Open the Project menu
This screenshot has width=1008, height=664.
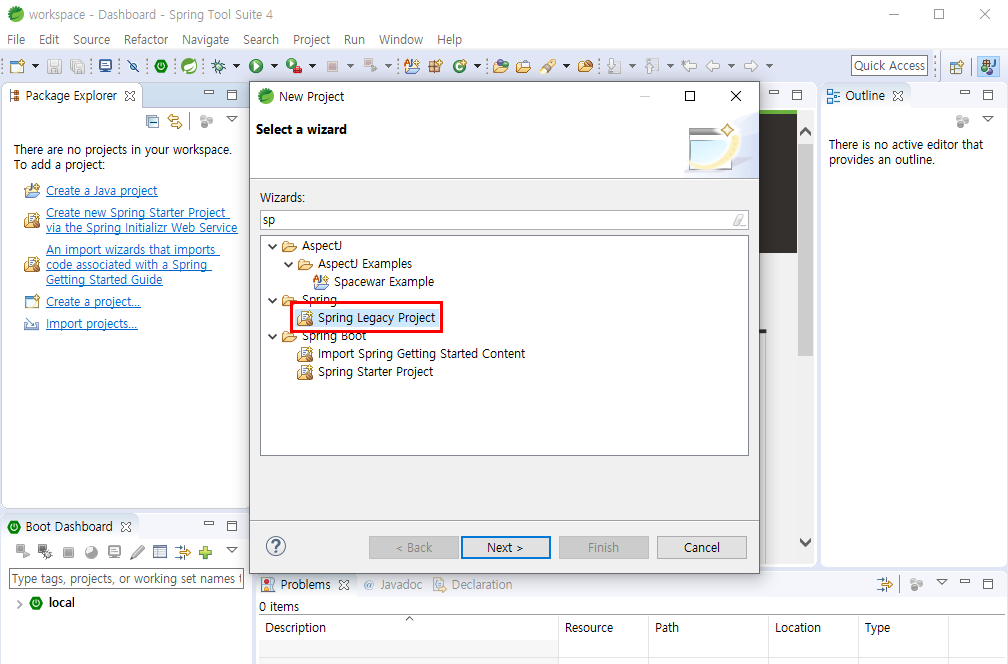click(311, 40)
